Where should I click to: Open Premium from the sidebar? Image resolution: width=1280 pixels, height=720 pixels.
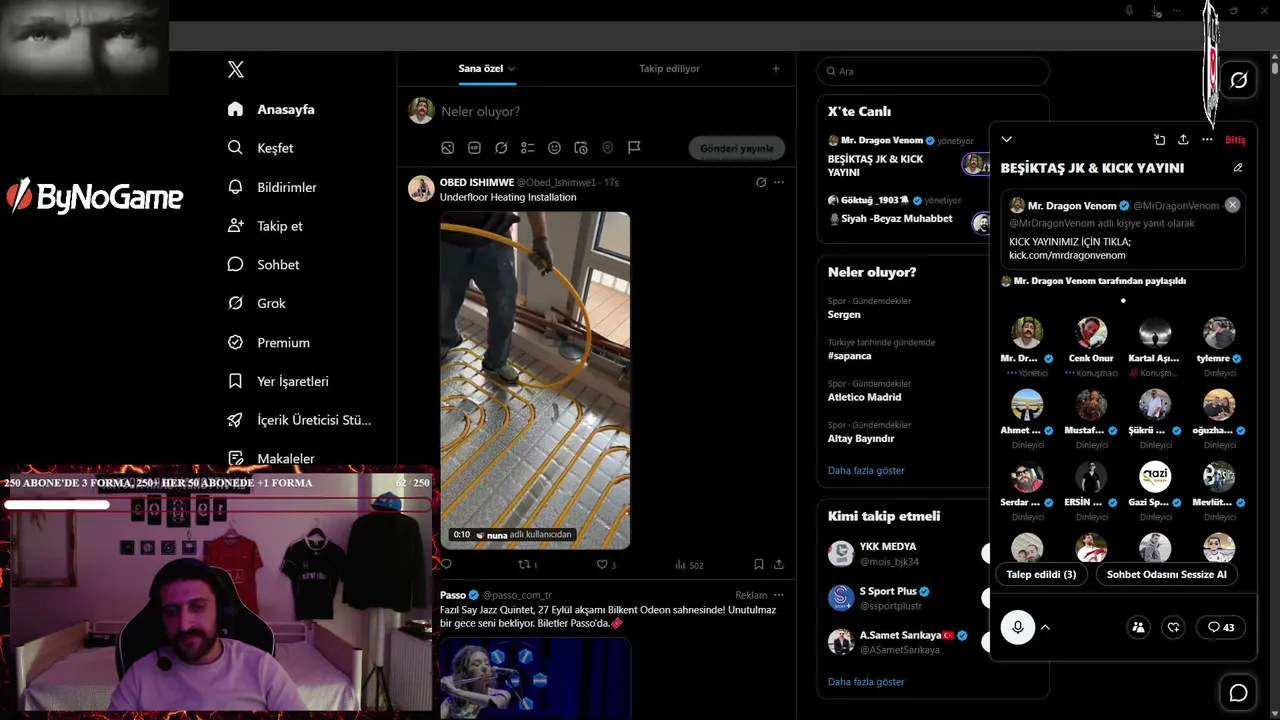pyautogui.click(x=269, y=342)
